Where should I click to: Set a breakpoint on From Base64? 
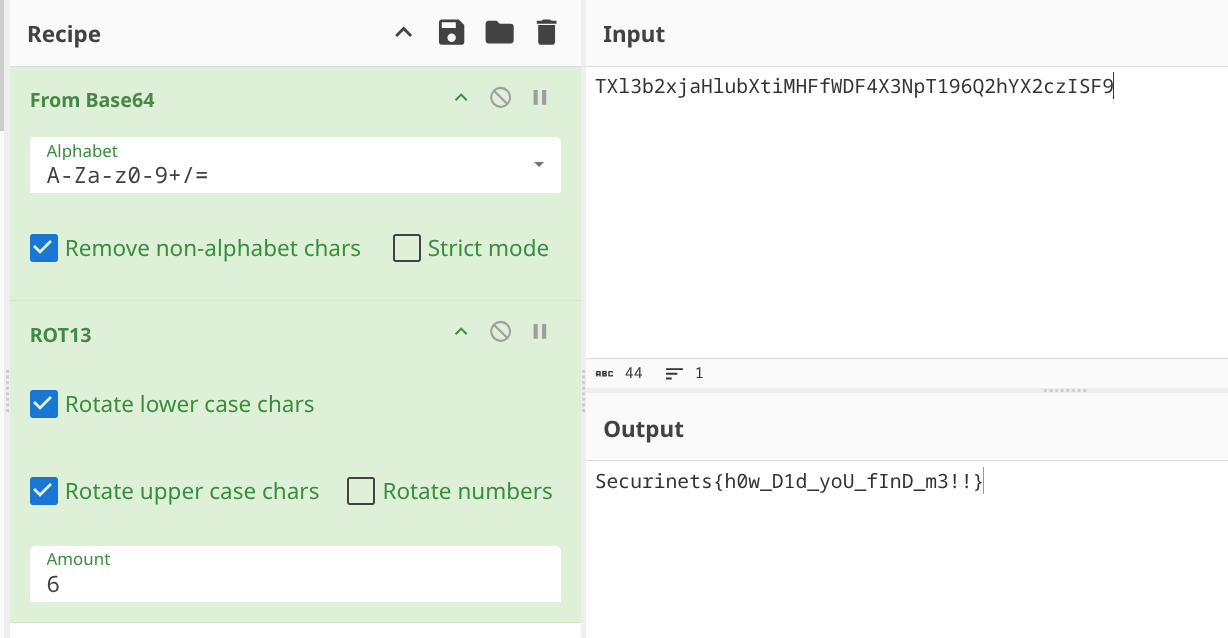[x=540, y=98]
